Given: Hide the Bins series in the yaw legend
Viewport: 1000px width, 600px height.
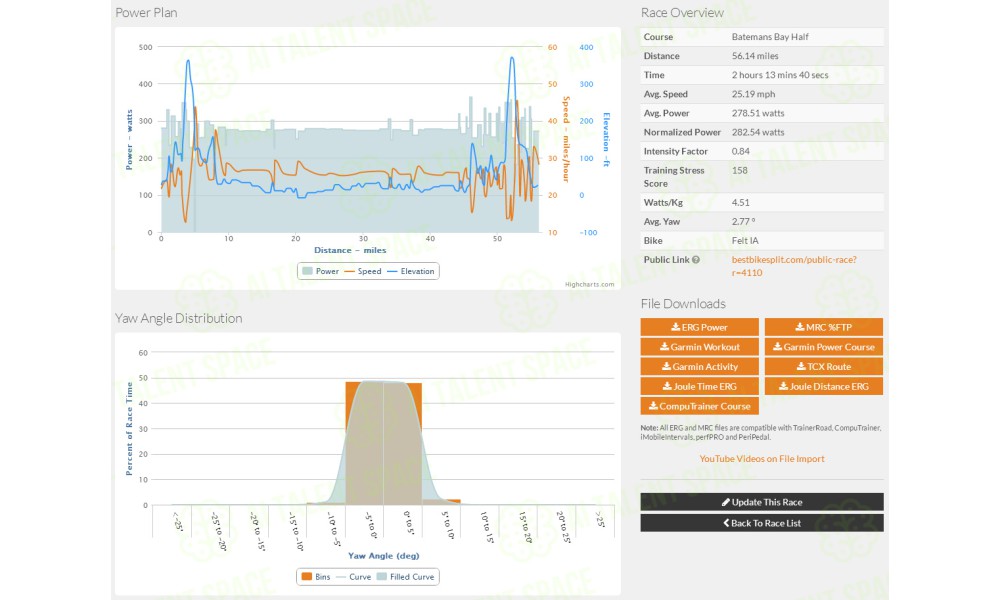Looking at the screenshot, I should tap(316, 576).
